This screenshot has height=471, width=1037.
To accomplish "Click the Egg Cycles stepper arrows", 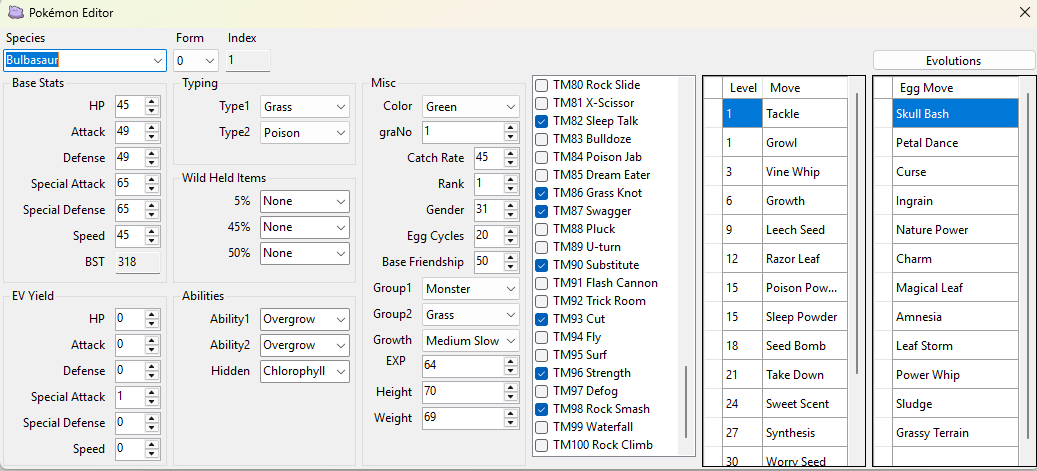I will [x=510, y=236].
